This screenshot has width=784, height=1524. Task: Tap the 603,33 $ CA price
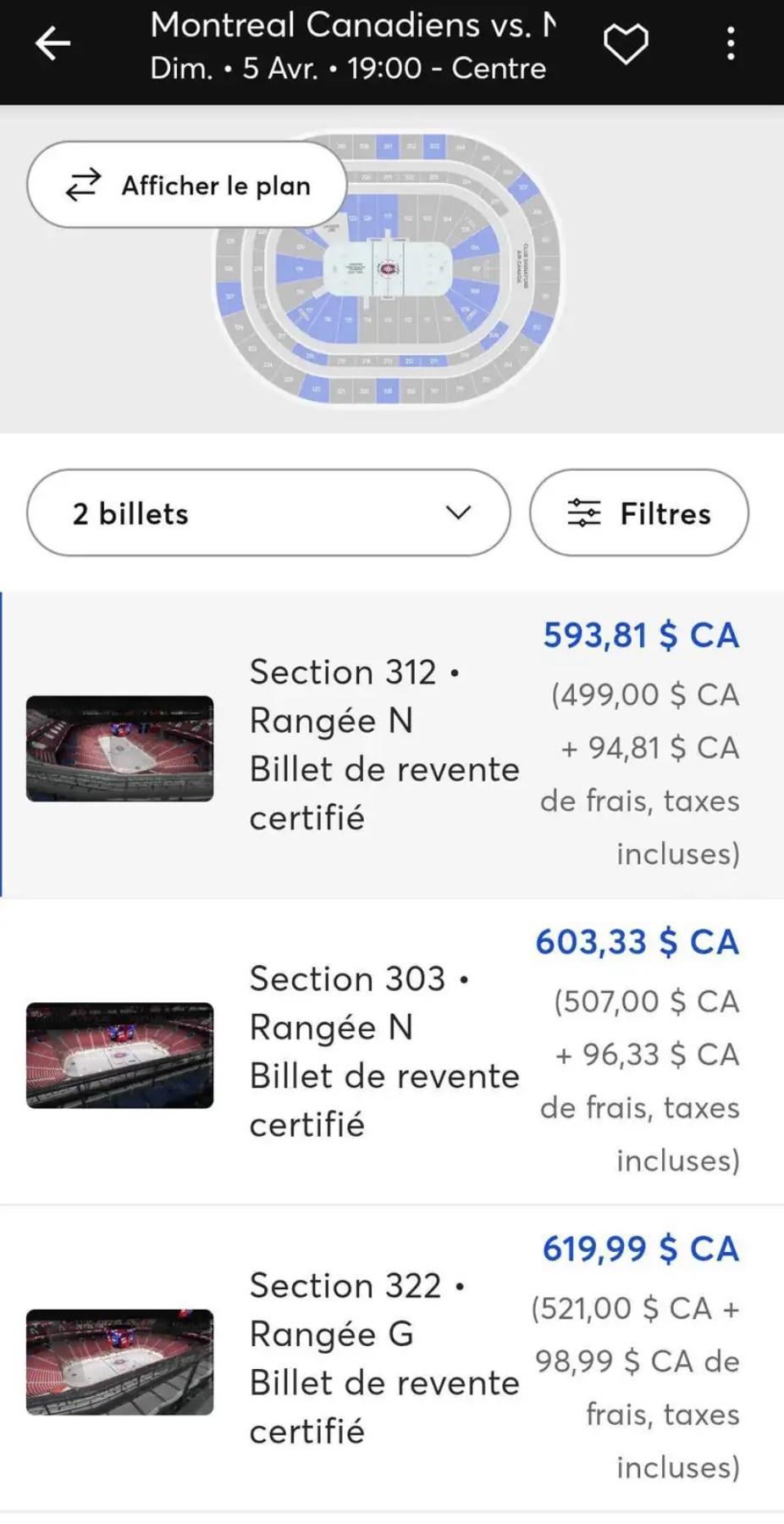pyautogui.click(x=637, y=942)
